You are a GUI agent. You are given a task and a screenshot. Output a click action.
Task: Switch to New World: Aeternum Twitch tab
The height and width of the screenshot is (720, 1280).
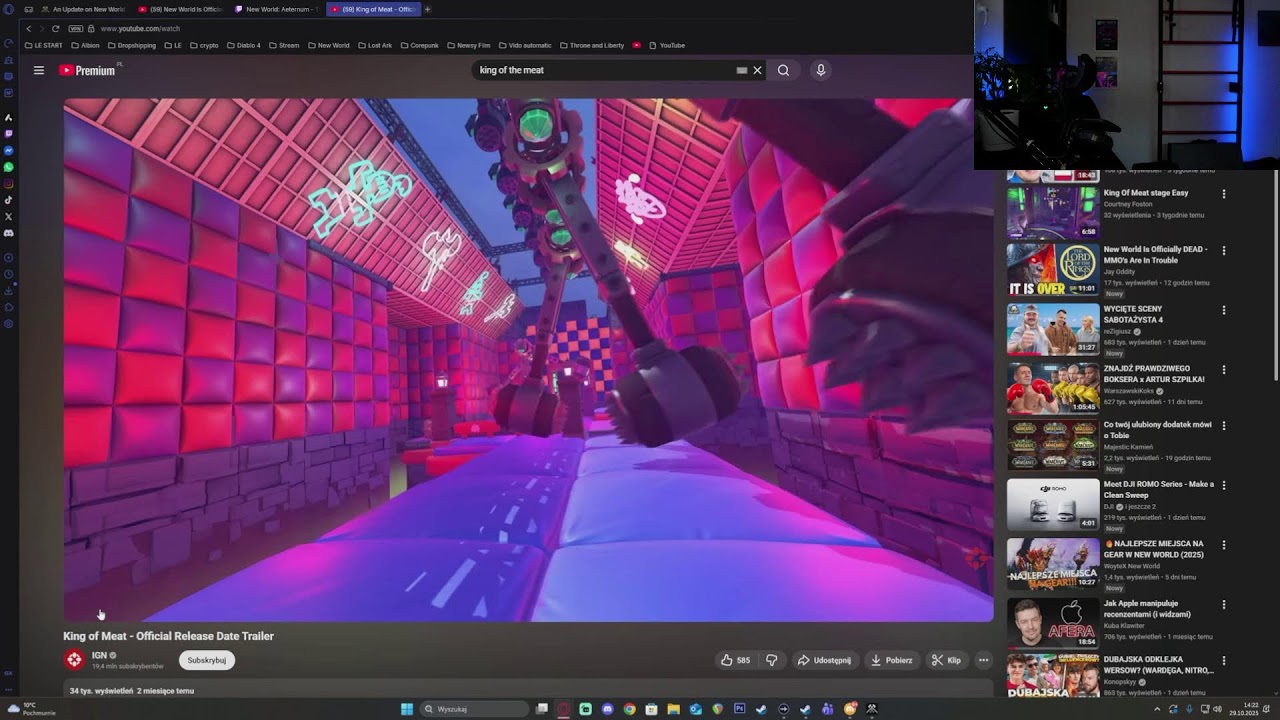tap(277, 9)
